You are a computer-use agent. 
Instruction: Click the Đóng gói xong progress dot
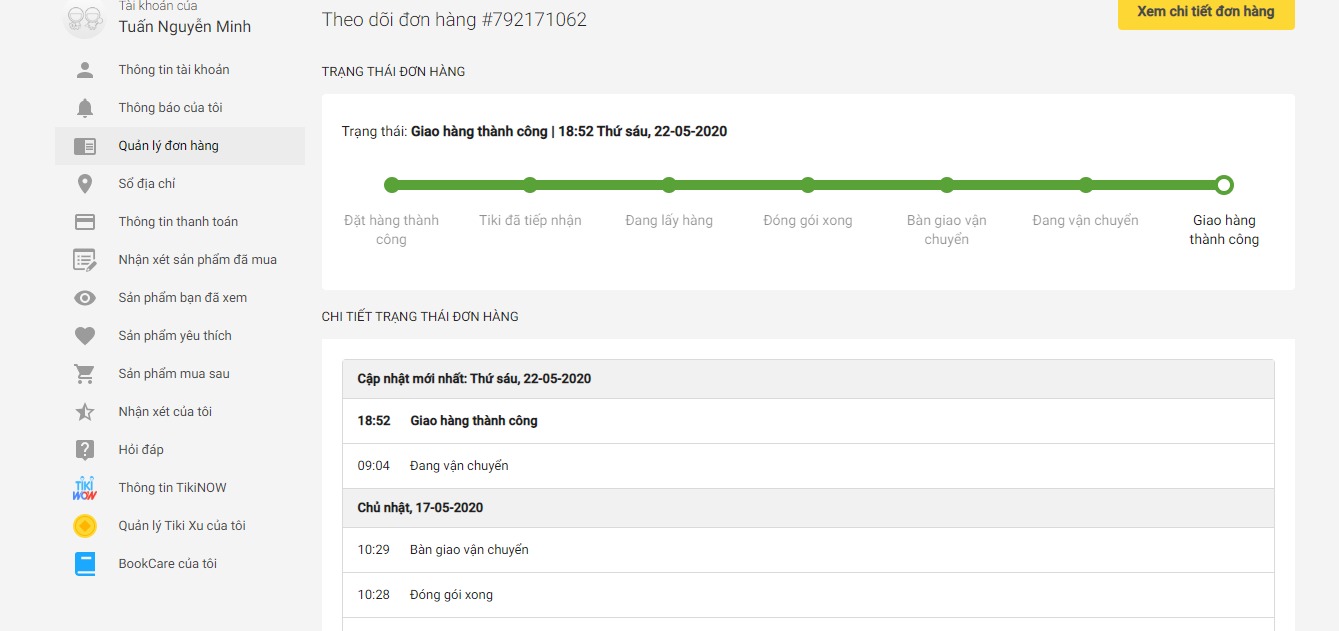click(x=808, y=185)
